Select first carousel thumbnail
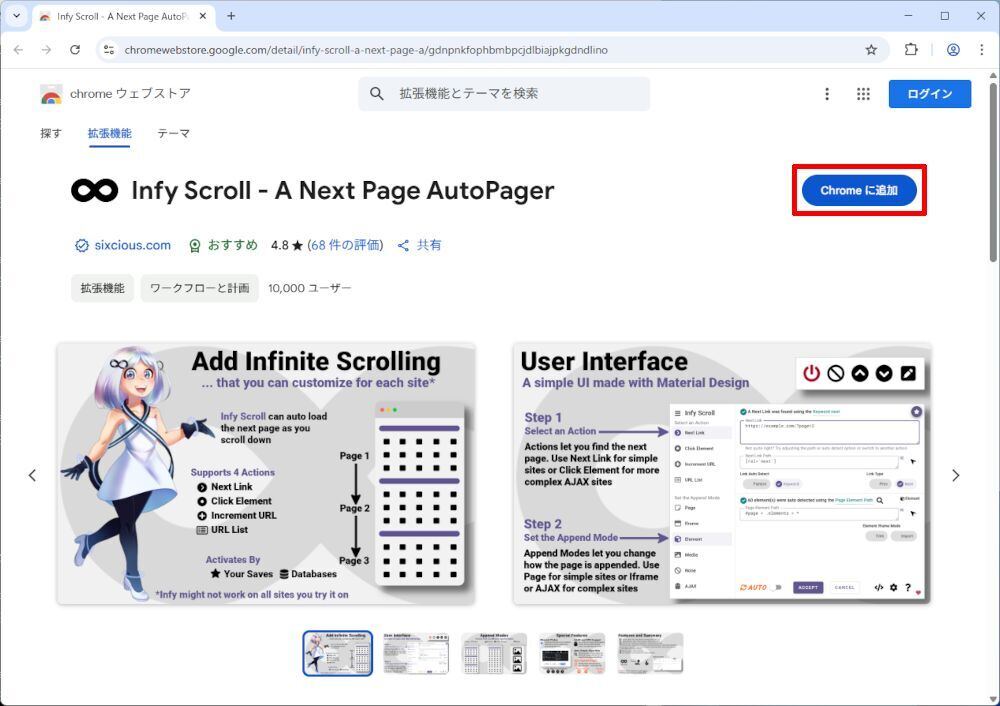This screenshot has height=706, width=1000. pyautogui.click(x=337, y=653)
